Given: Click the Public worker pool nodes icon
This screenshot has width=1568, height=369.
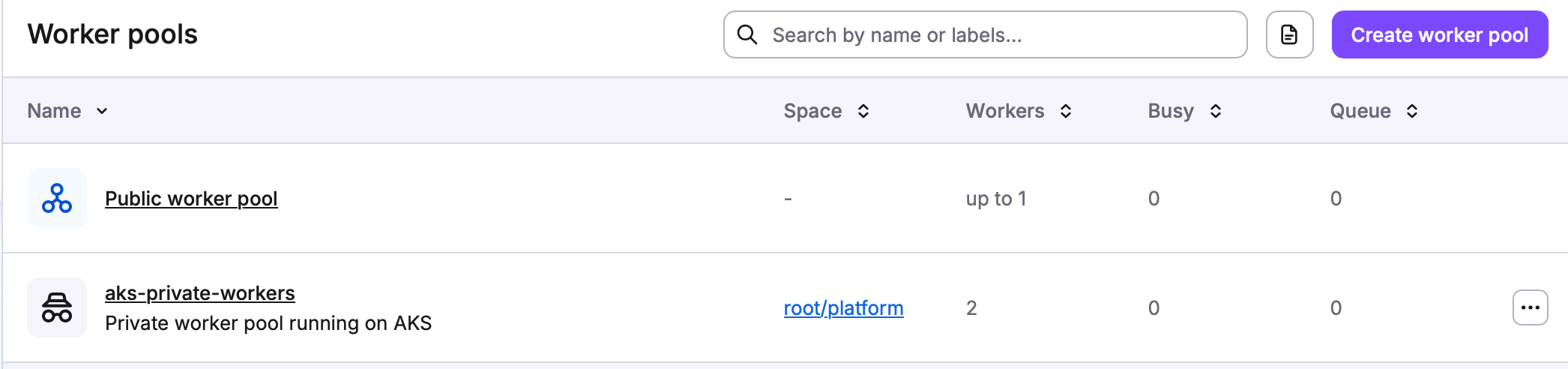Looking at the screenshot, I should click(x=57, y=198).
